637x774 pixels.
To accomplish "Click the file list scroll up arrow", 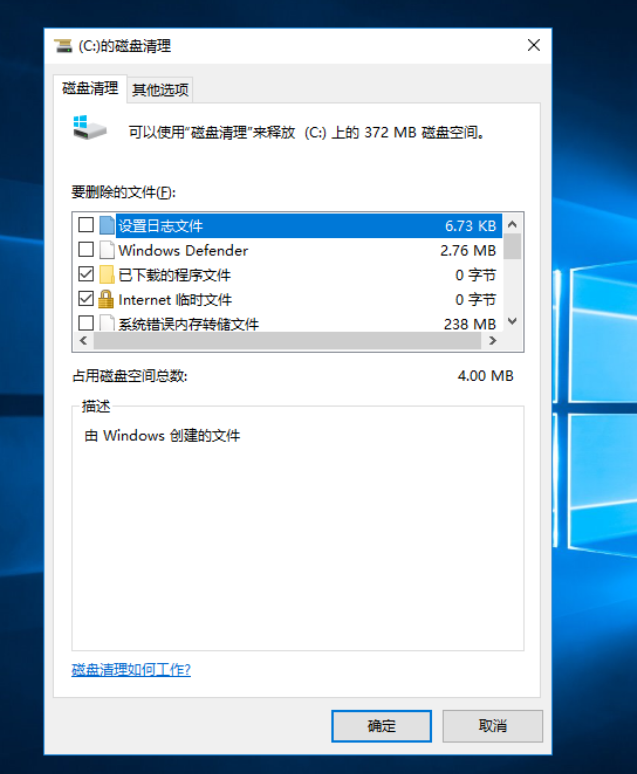I will (x=513, y=224).
